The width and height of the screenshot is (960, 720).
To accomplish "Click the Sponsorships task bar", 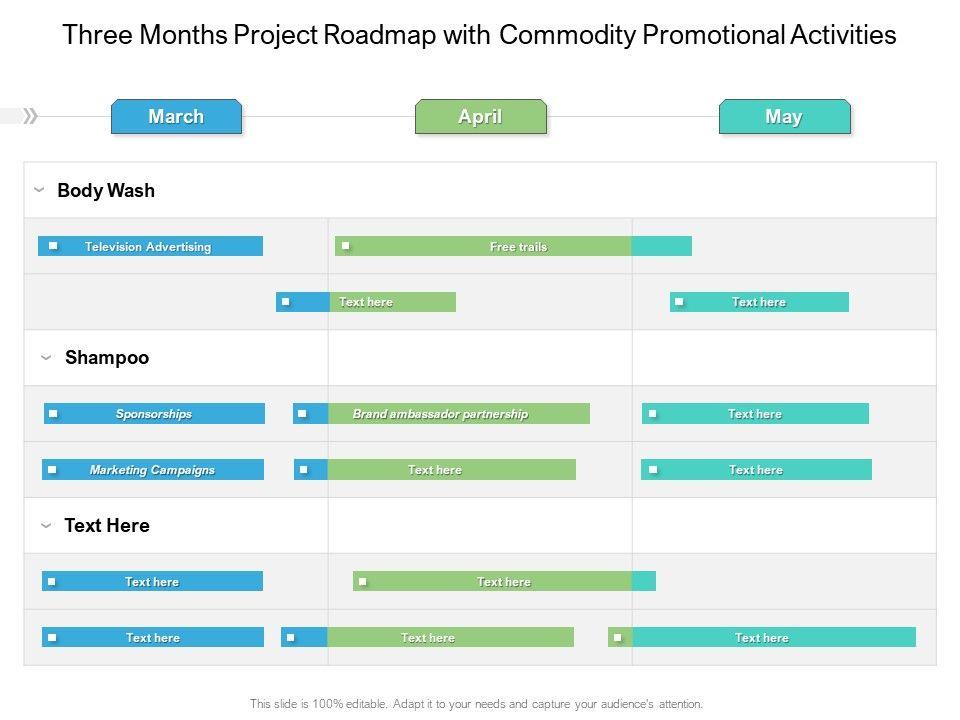I will tap(155, 414).
